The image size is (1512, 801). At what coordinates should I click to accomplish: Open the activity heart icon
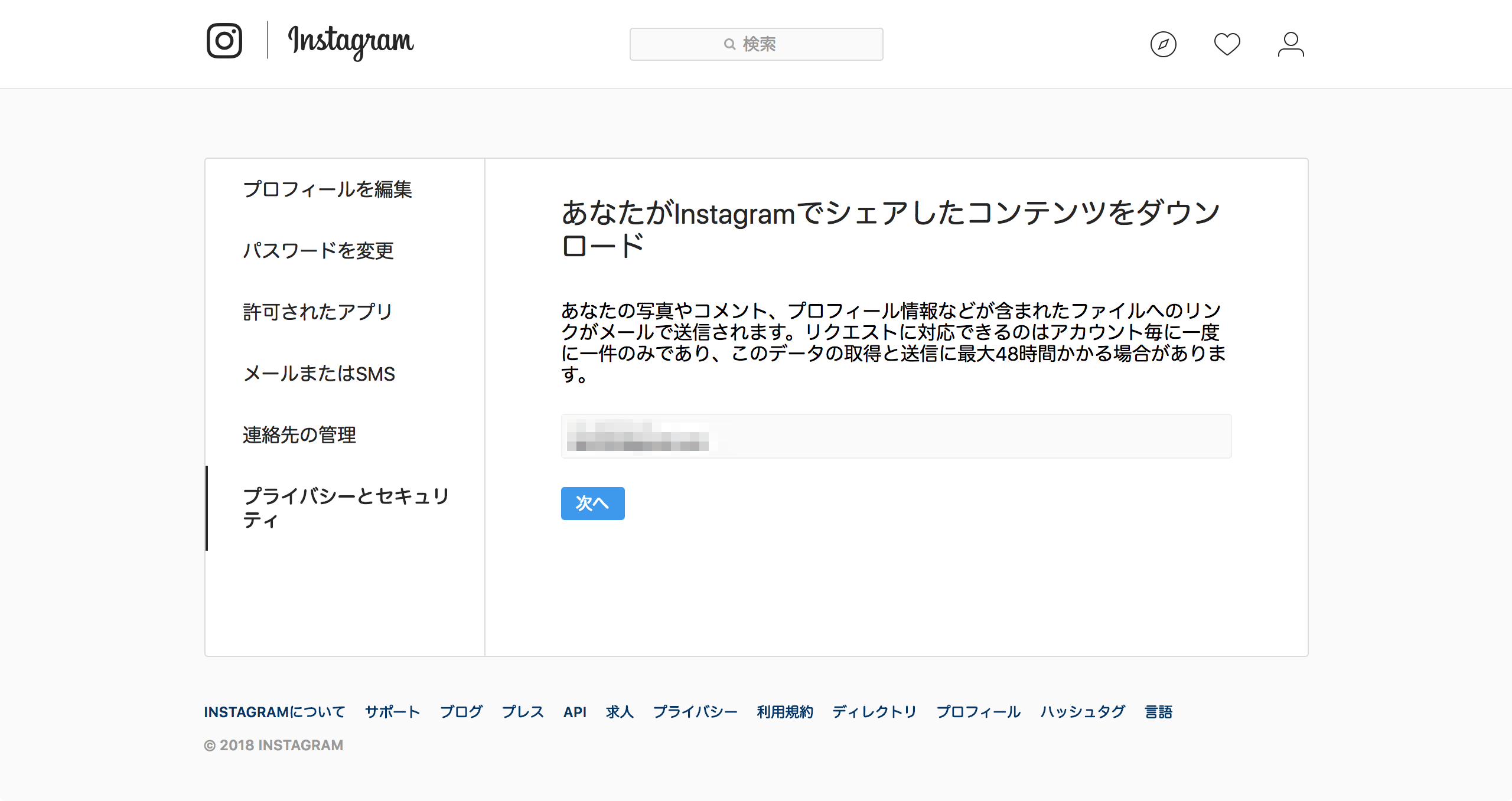[x=1227, y=44]
